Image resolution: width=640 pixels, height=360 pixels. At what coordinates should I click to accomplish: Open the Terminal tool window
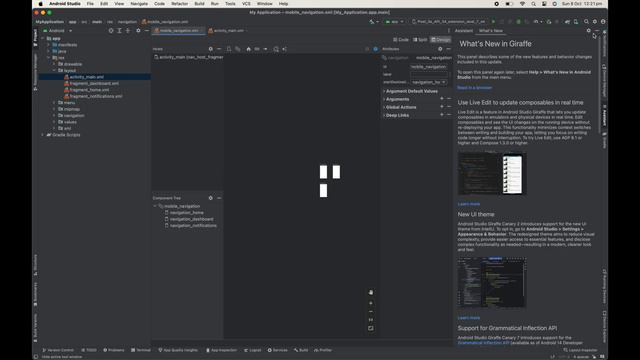tap(141, 350)
